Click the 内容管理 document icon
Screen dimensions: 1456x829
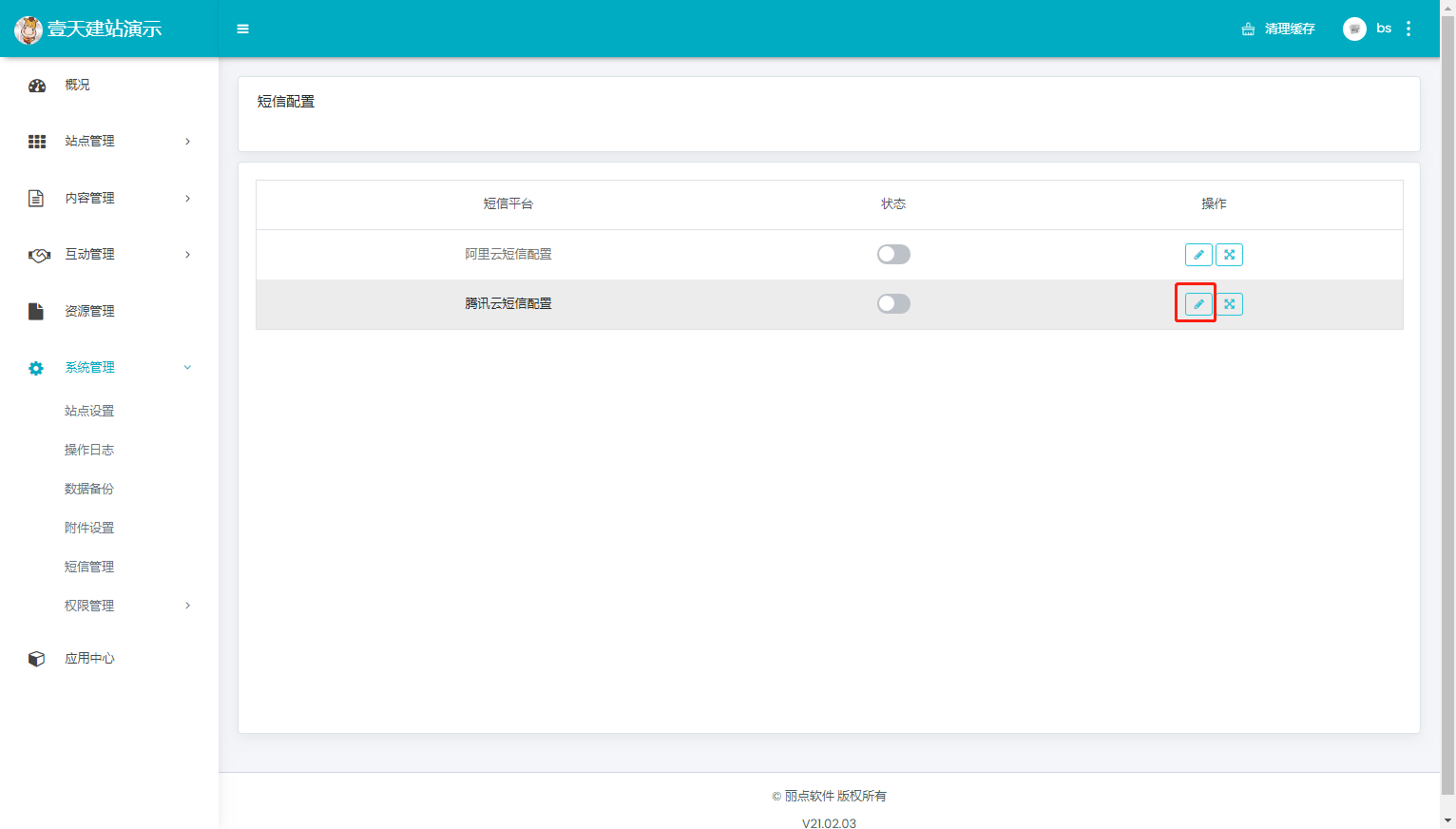tap(36, 198)
